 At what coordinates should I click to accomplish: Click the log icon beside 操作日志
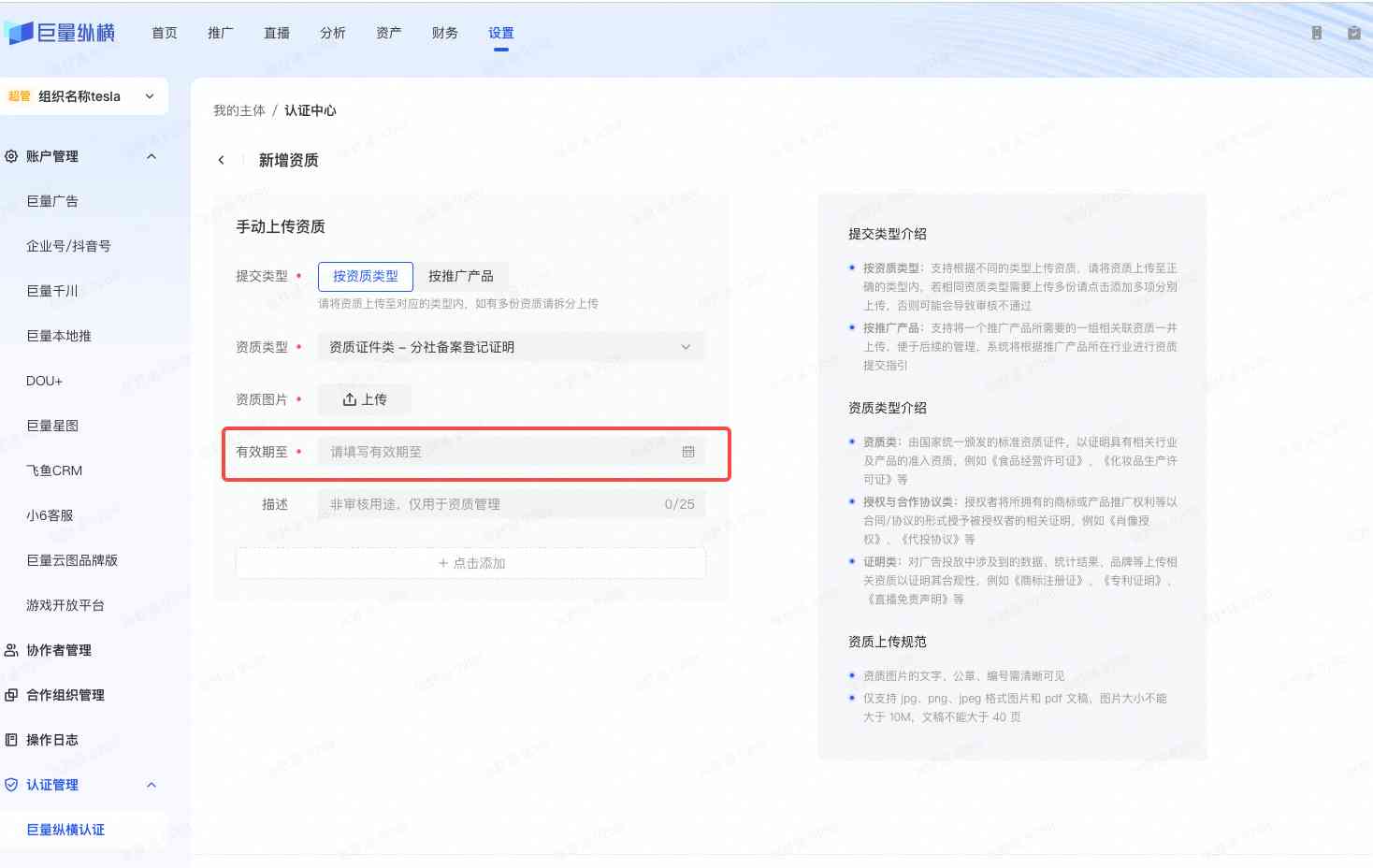click(11, 740)
